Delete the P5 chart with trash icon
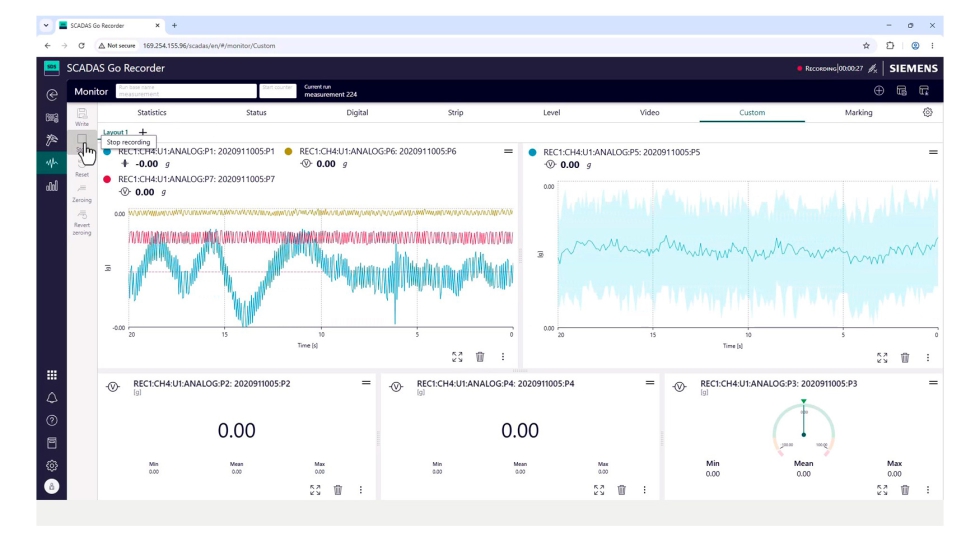The width and height of the screenshot is (980, 560). coord(905,358)
